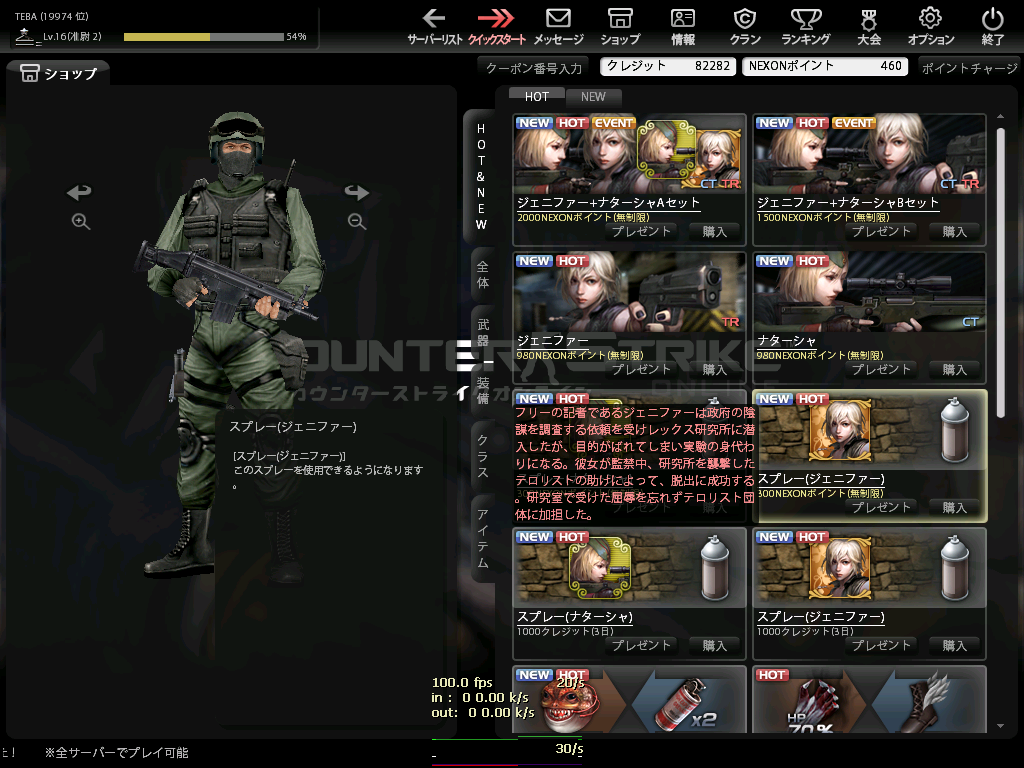This screenshot has width=1024, height=768.
Task: Click the rank insignia icon beside Lv.16
Action: pos(25,37)
